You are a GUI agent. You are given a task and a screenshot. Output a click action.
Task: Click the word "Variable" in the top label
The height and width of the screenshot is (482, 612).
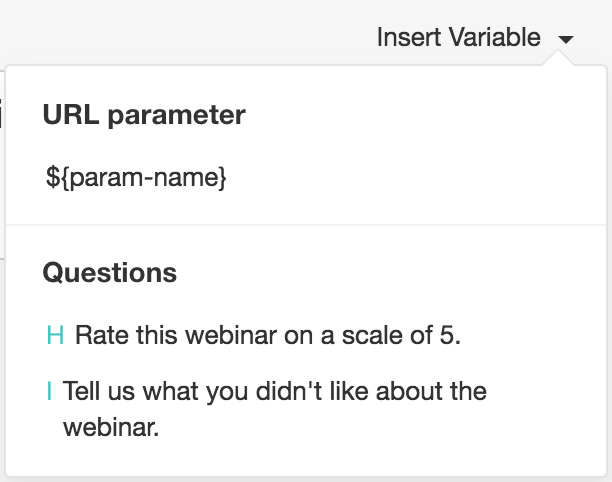coord(495,37)
